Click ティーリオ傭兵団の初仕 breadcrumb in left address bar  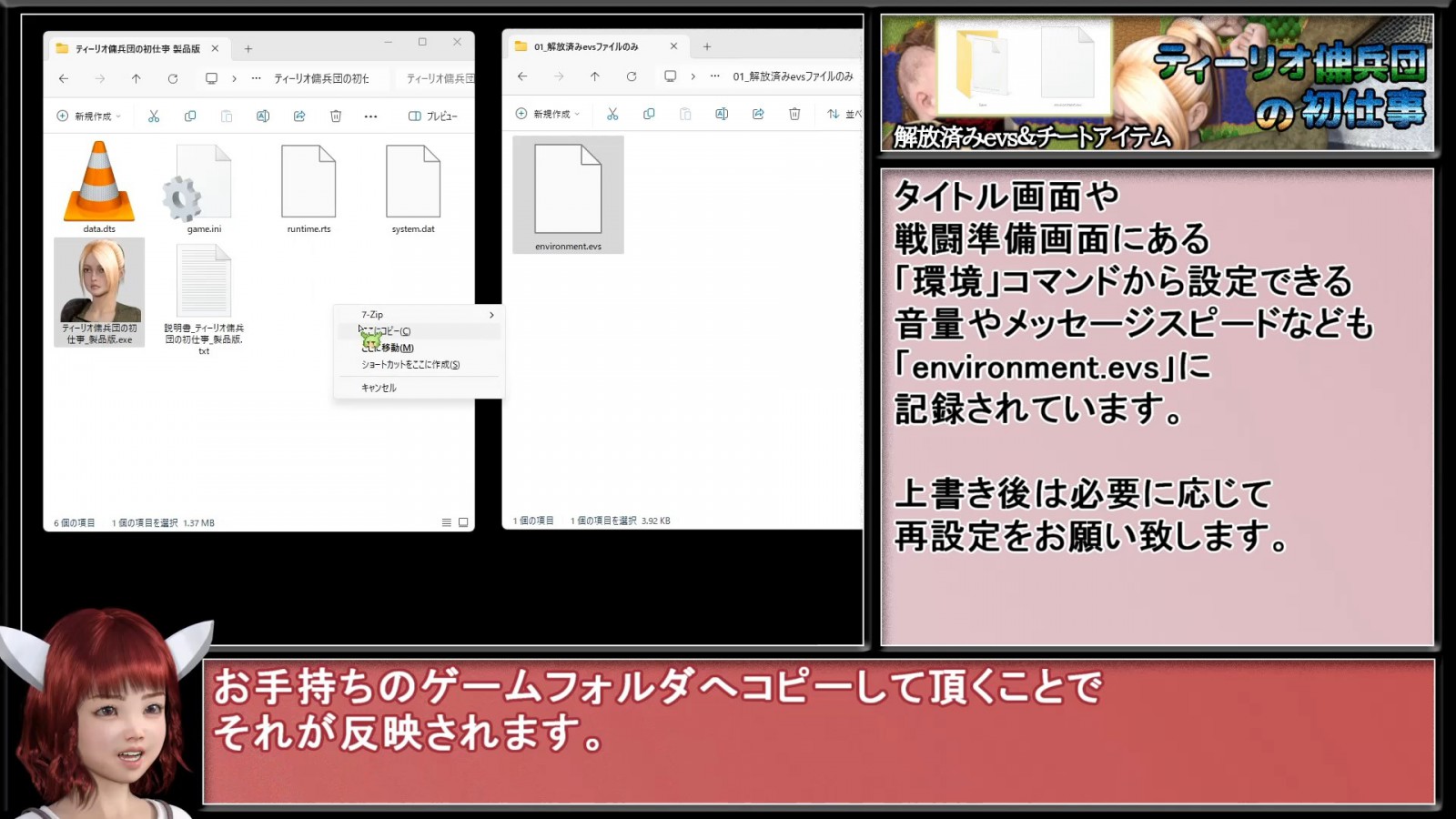pyautogui.click(x=321, y=78)
